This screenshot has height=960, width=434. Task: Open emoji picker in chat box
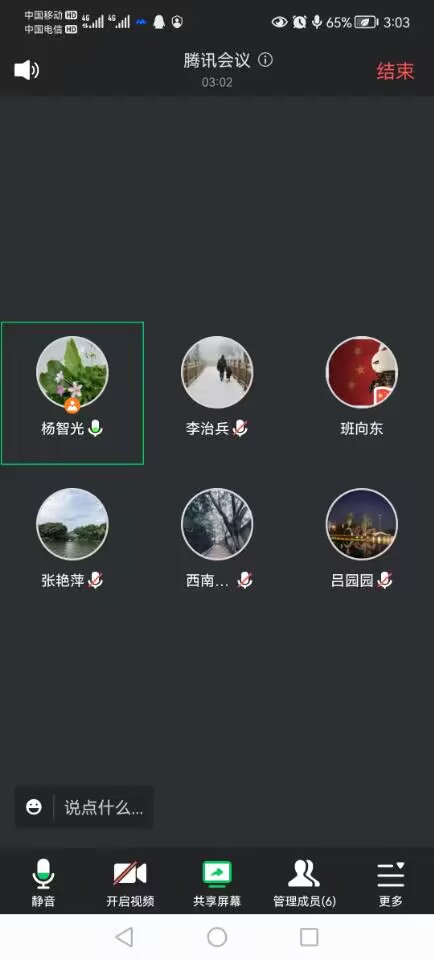tap(34, 807)
